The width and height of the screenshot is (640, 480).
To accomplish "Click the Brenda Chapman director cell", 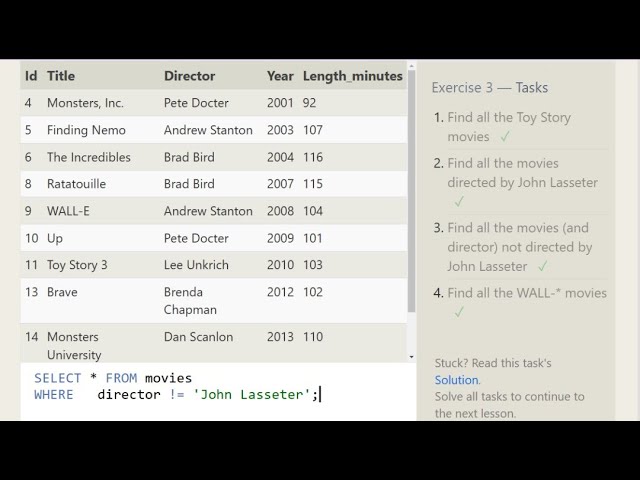I will click(190, 301).
